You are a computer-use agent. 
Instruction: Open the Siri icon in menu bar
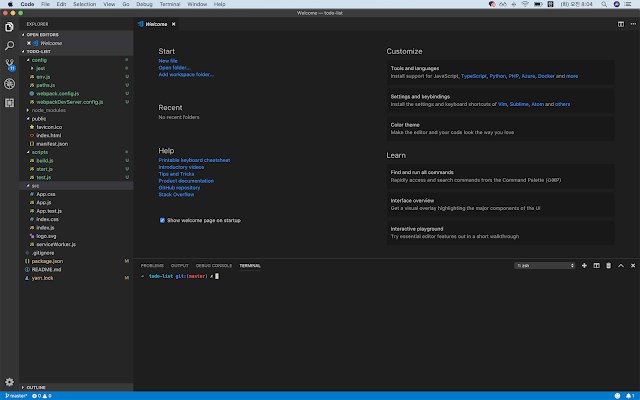(616, 4)
